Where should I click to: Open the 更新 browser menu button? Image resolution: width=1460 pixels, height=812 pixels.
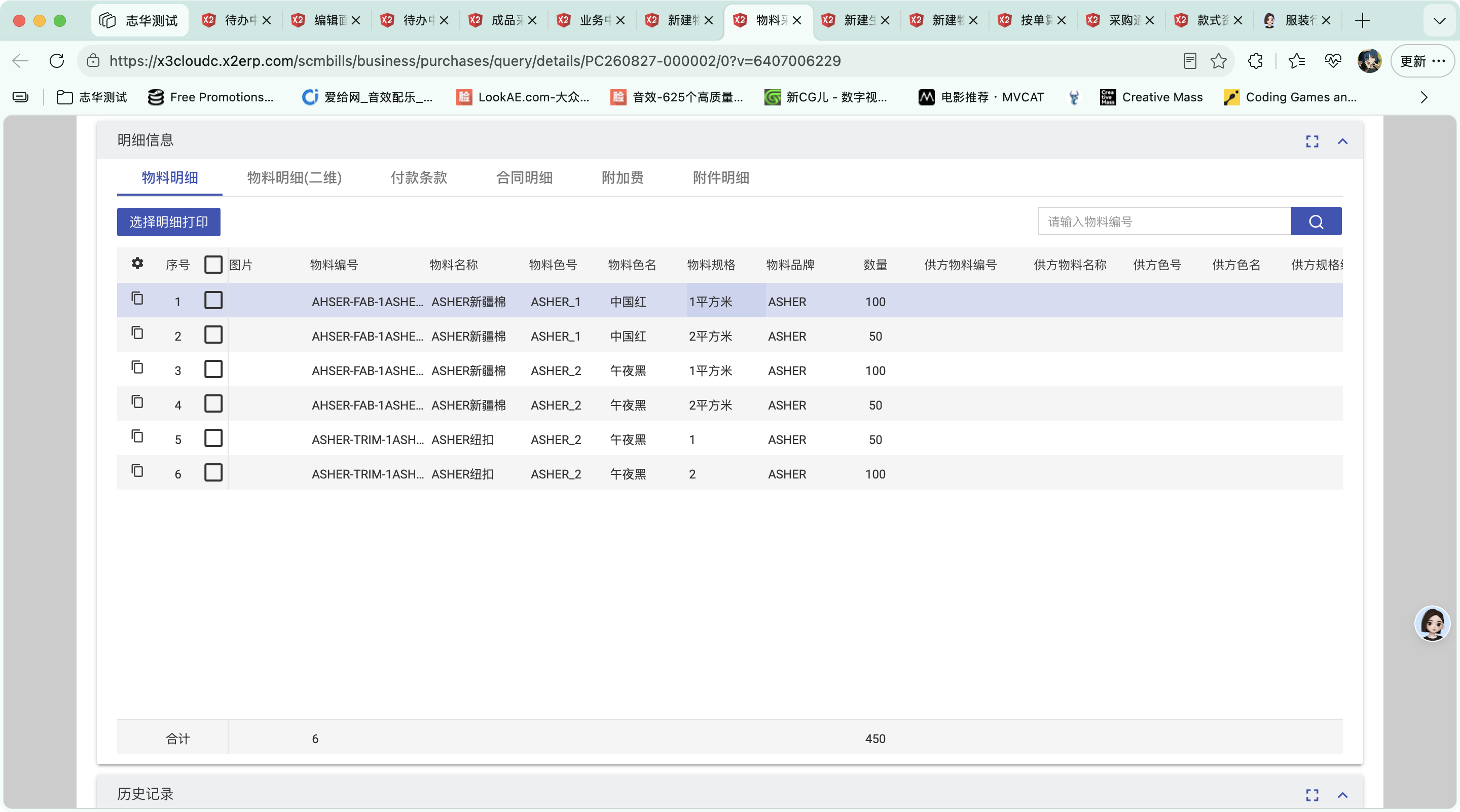1422,61
